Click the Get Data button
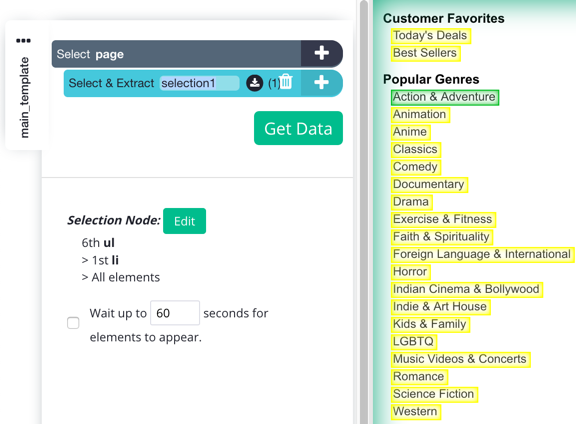The image size is (576, 424). pyautogui.click(x=298, y=128)
